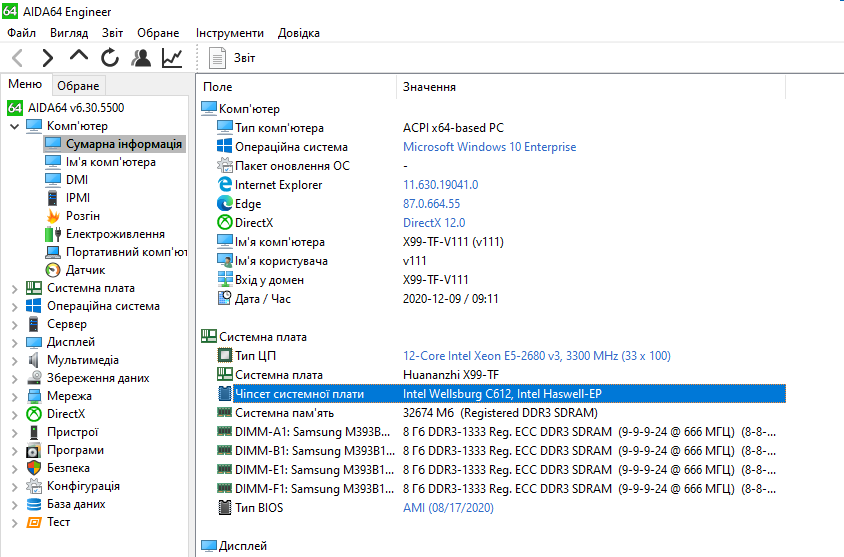Open the Портативний комп'ютер laptop icon item
The image size is (844, 557).
(53, 252)
